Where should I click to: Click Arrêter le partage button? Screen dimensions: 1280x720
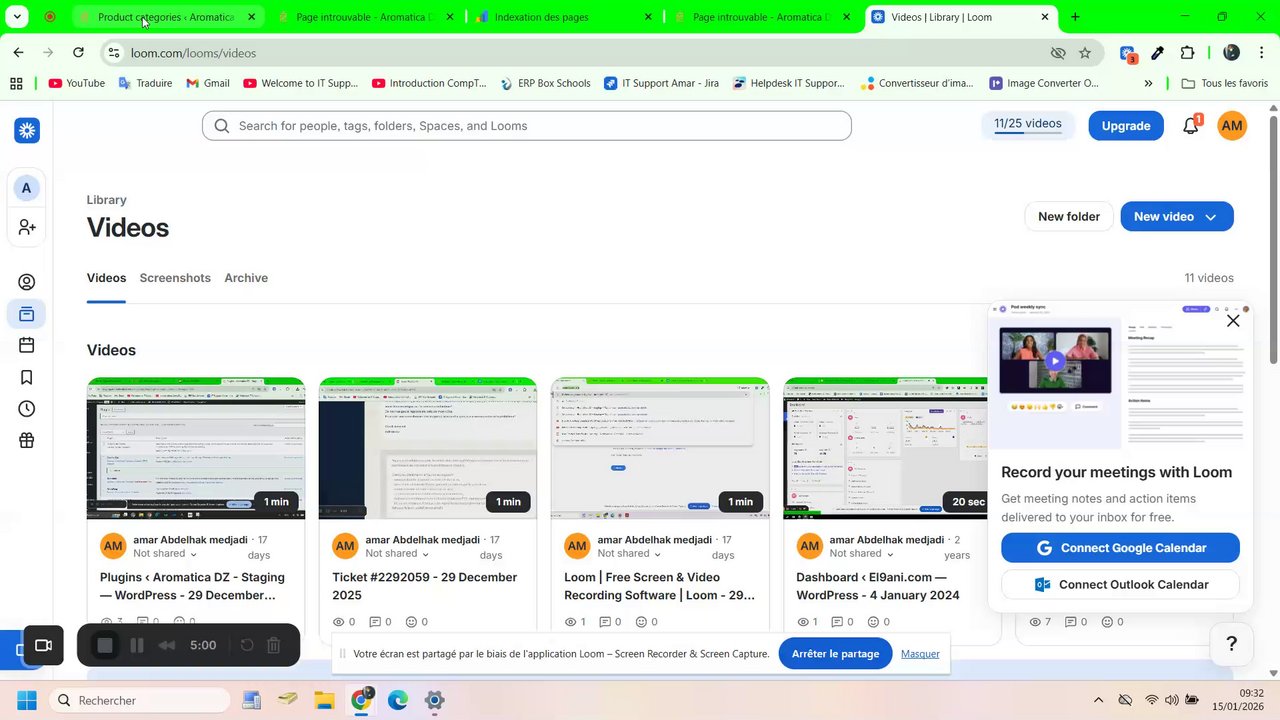835,654
